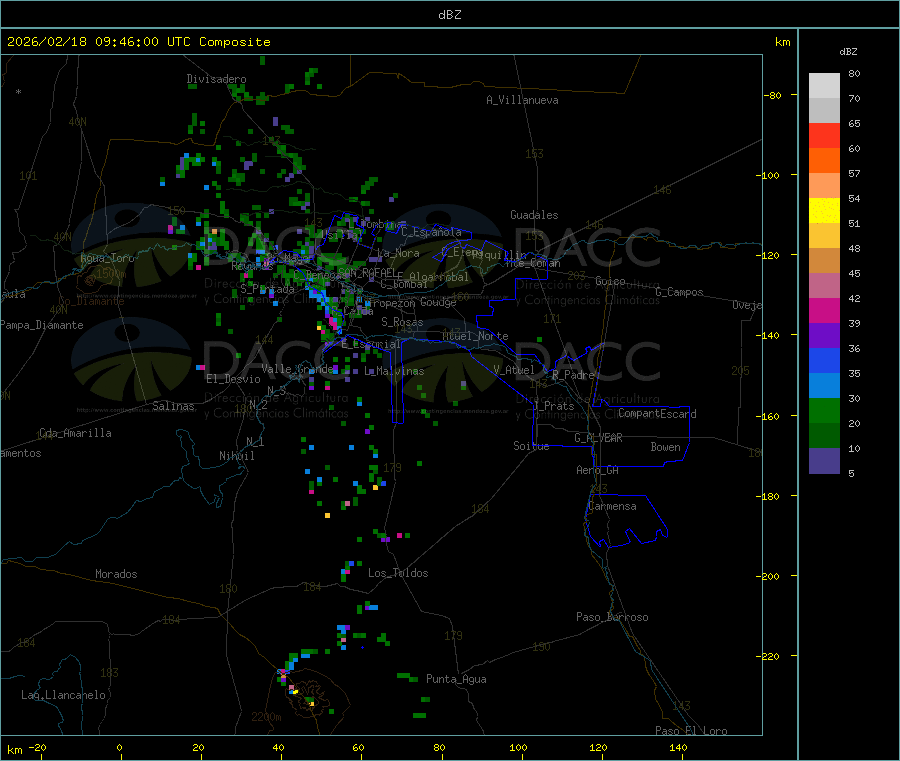Click the R_Padre map label
Image resolution: width=900 pixels, height=761 pixels.
tap(573, 375)
